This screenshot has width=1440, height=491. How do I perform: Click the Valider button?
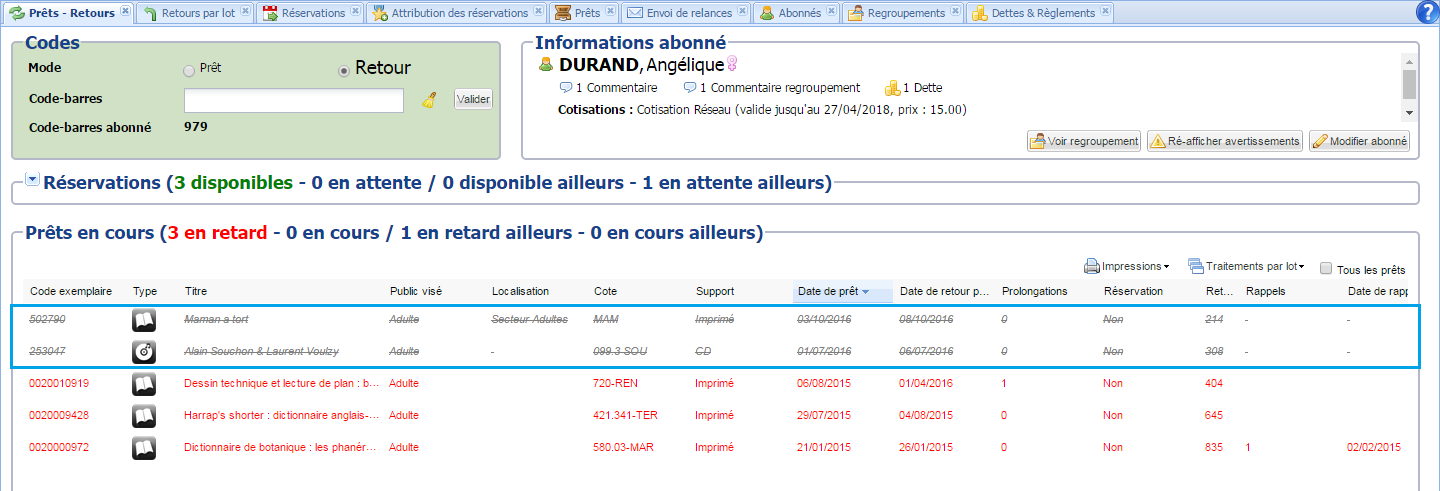point(473,100)
